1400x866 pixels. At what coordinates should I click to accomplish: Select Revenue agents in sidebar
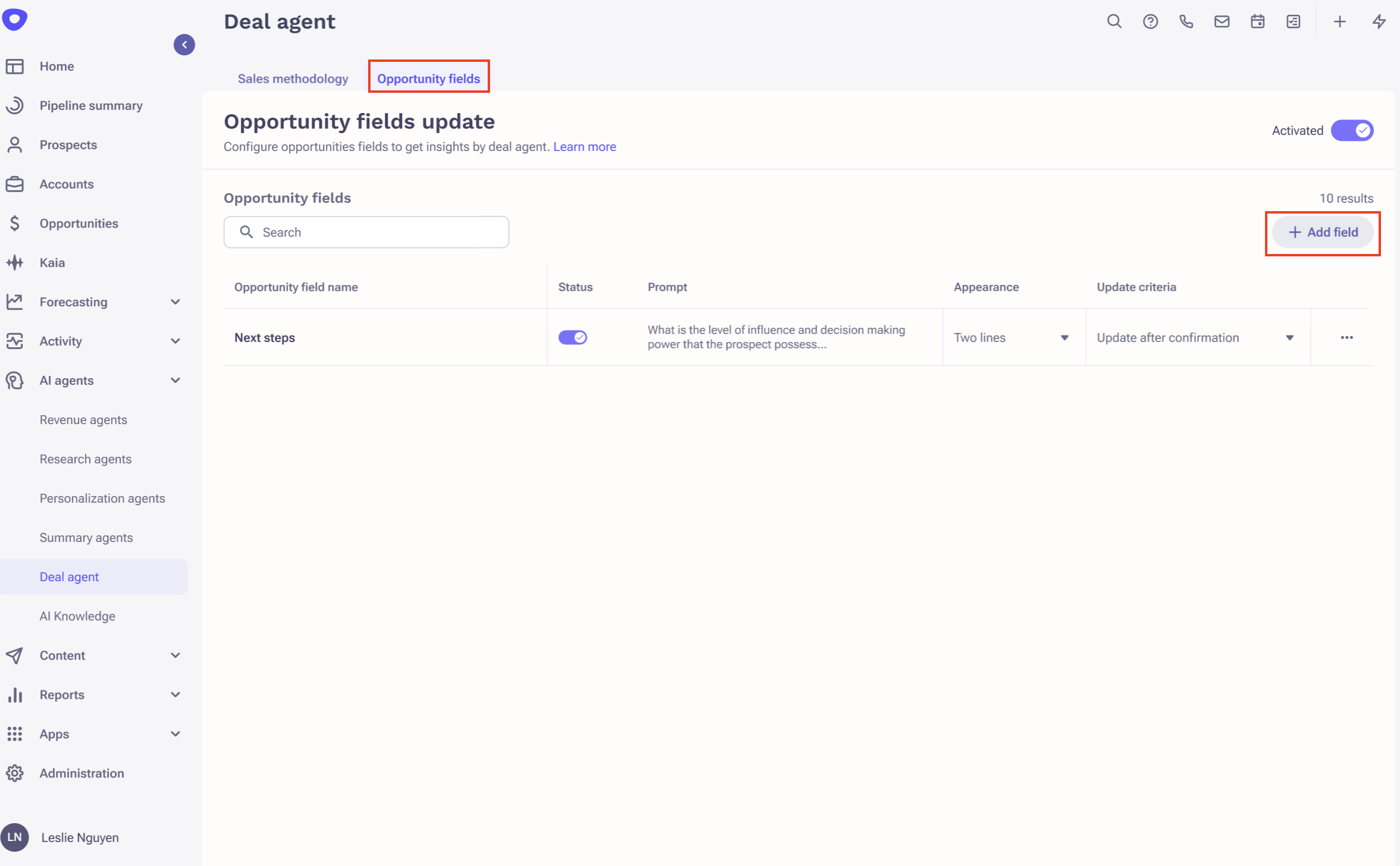tap(83, 420)
